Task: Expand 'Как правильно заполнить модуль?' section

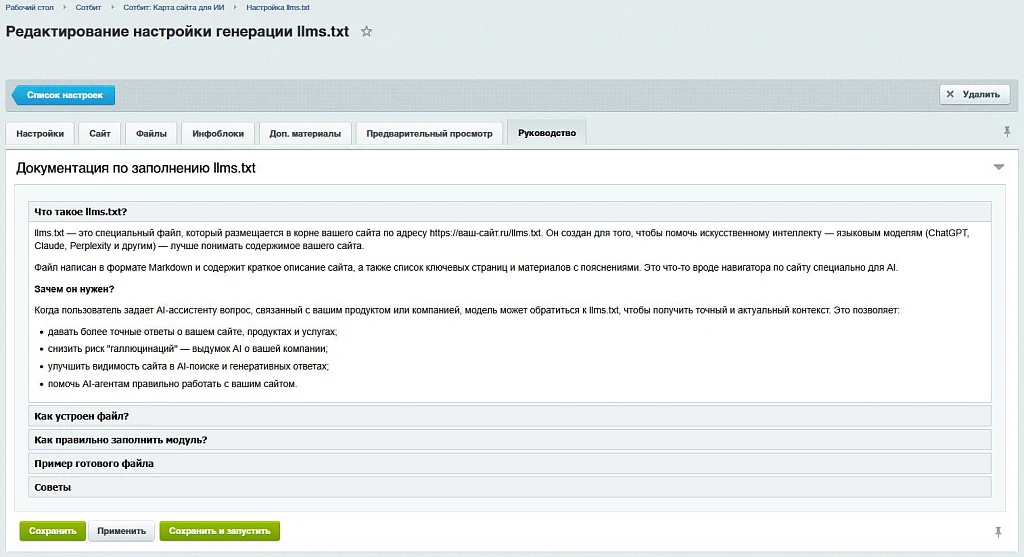Action: pos(509,439)
